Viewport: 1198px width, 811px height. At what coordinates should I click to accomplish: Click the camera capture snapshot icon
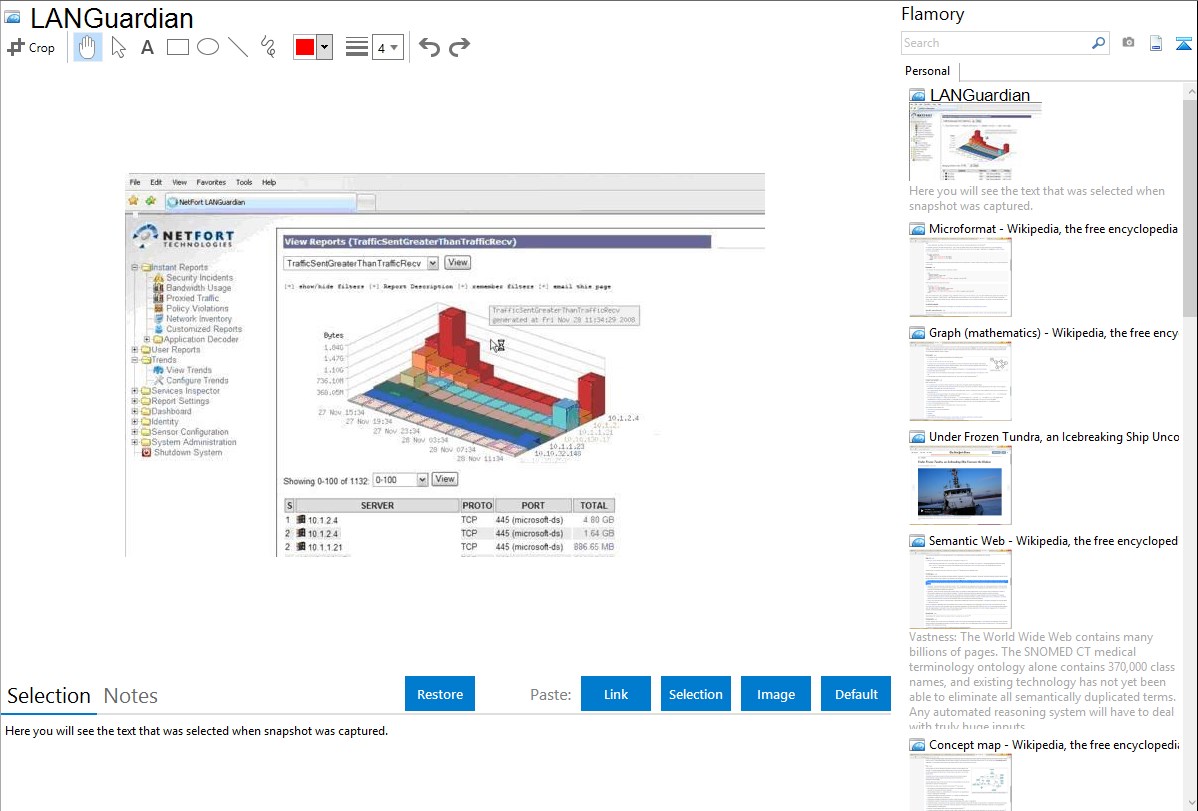tap(1128, 43)
